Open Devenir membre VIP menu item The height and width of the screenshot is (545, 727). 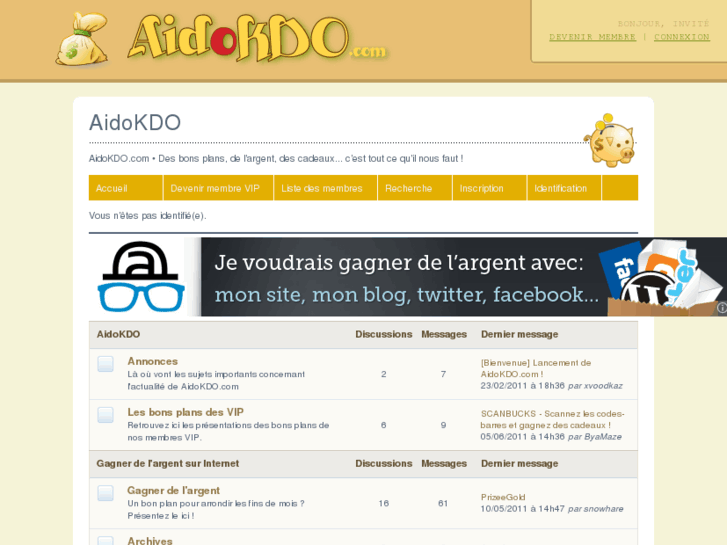[x=218, y=188]
